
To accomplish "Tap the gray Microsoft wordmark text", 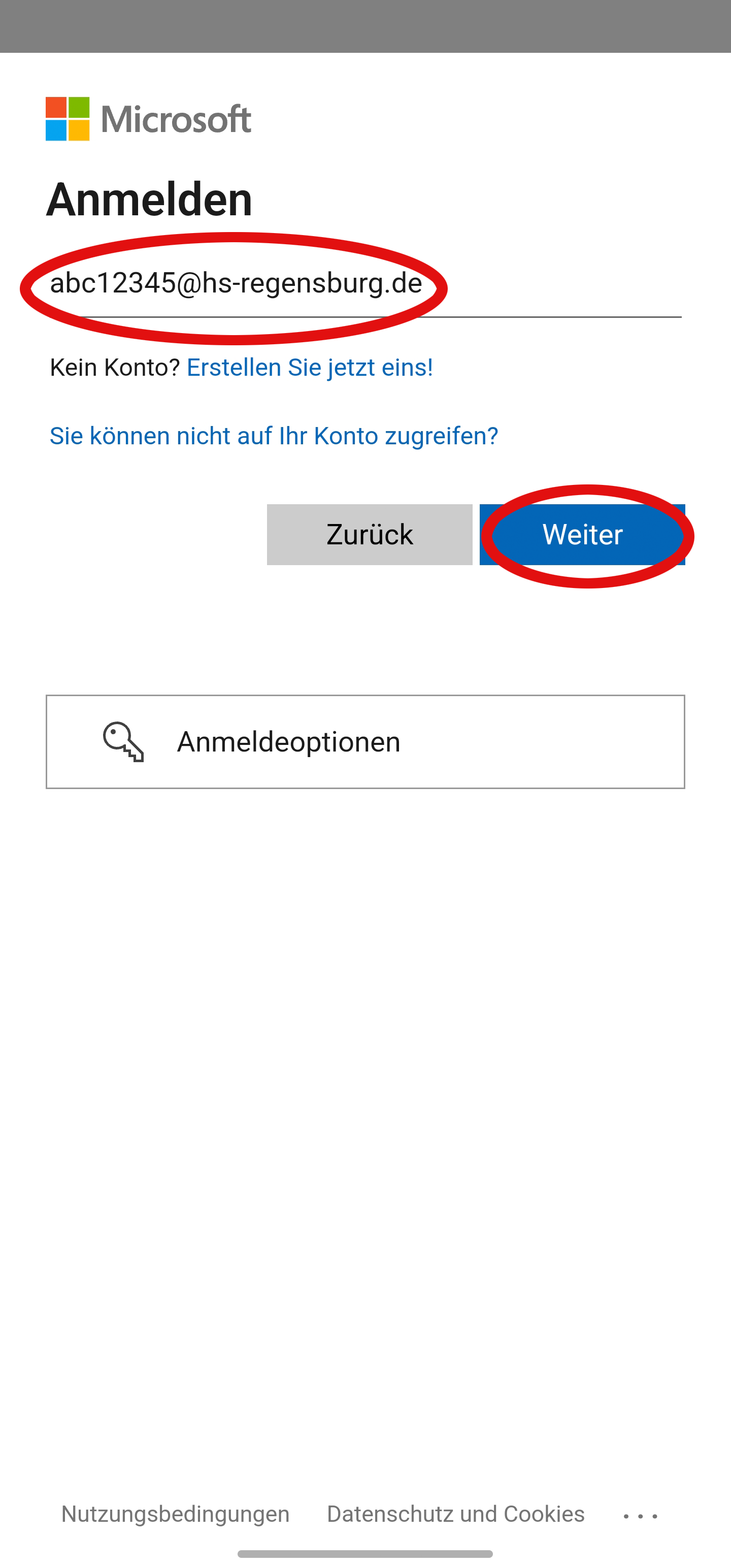I will click(177, 119).
